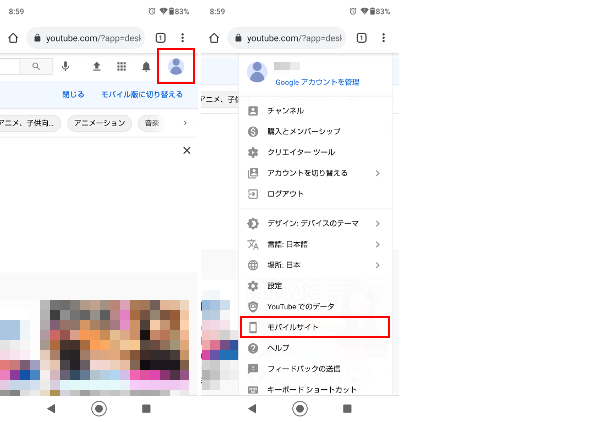The height and width of the screenshot is (422, 600).
Task: Click the upload video icon
Action: [97, 67]
